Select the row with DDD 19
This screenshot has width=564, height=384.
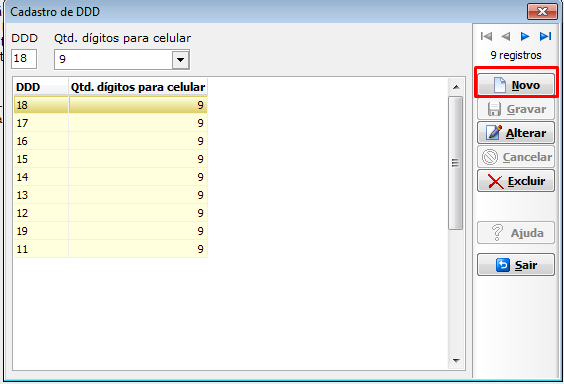(110, 231)
